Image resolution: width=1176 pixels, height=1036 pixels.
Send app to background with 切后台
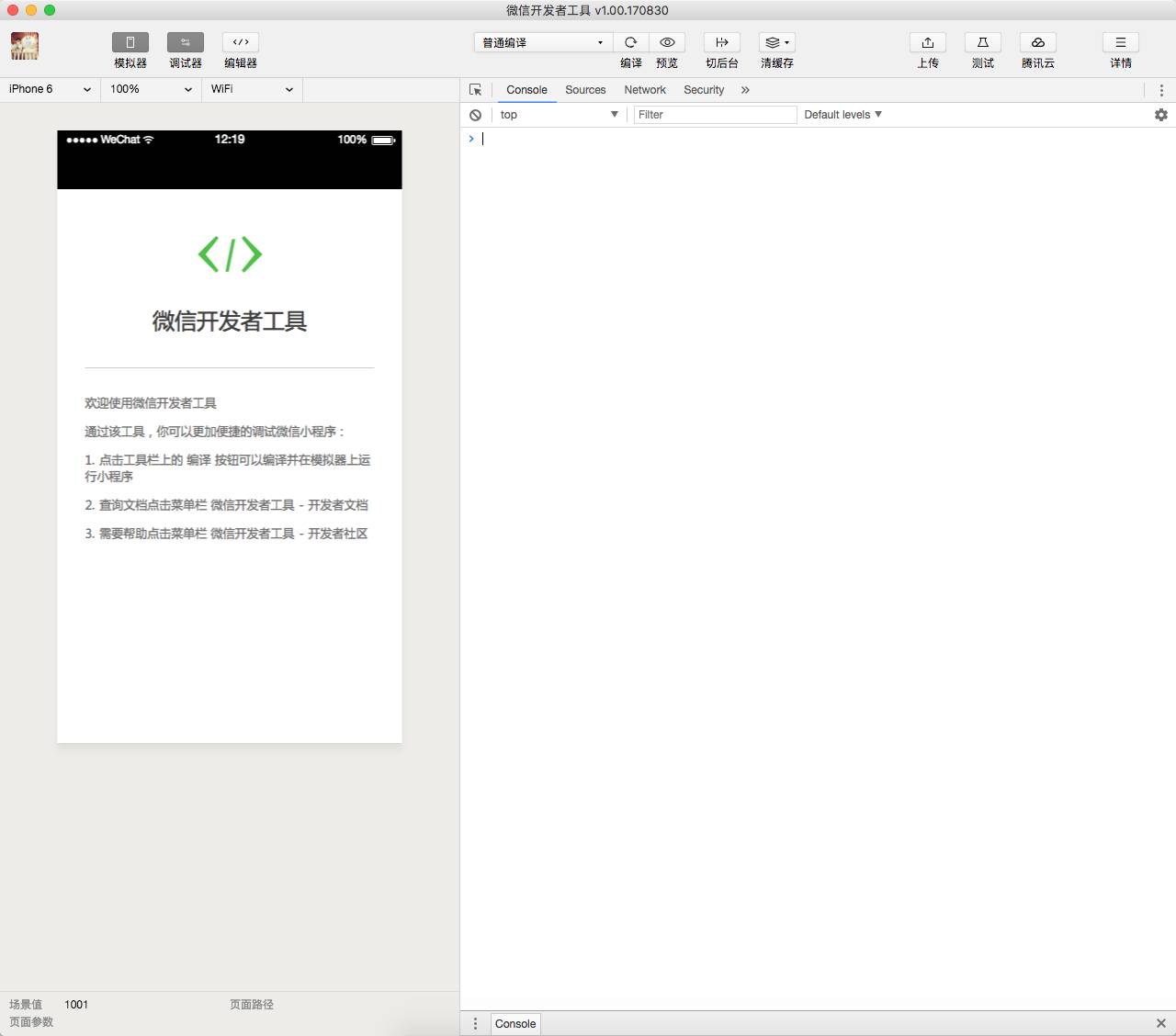pyautogui.click(x=722, y=42)
